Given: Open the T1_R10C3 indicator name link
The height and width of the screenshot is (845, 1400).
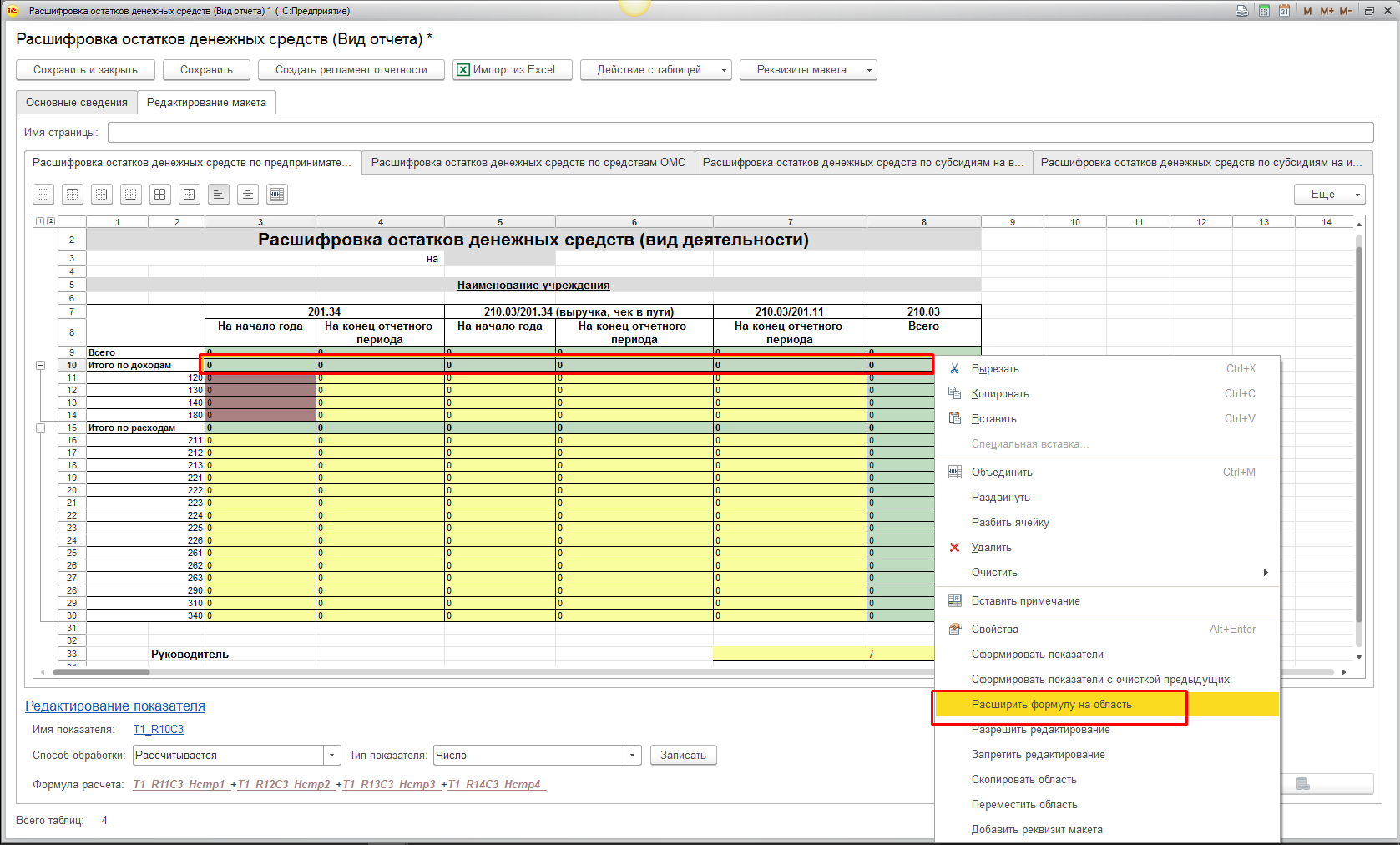Looking at the screenshot, I should coord(159,730).
